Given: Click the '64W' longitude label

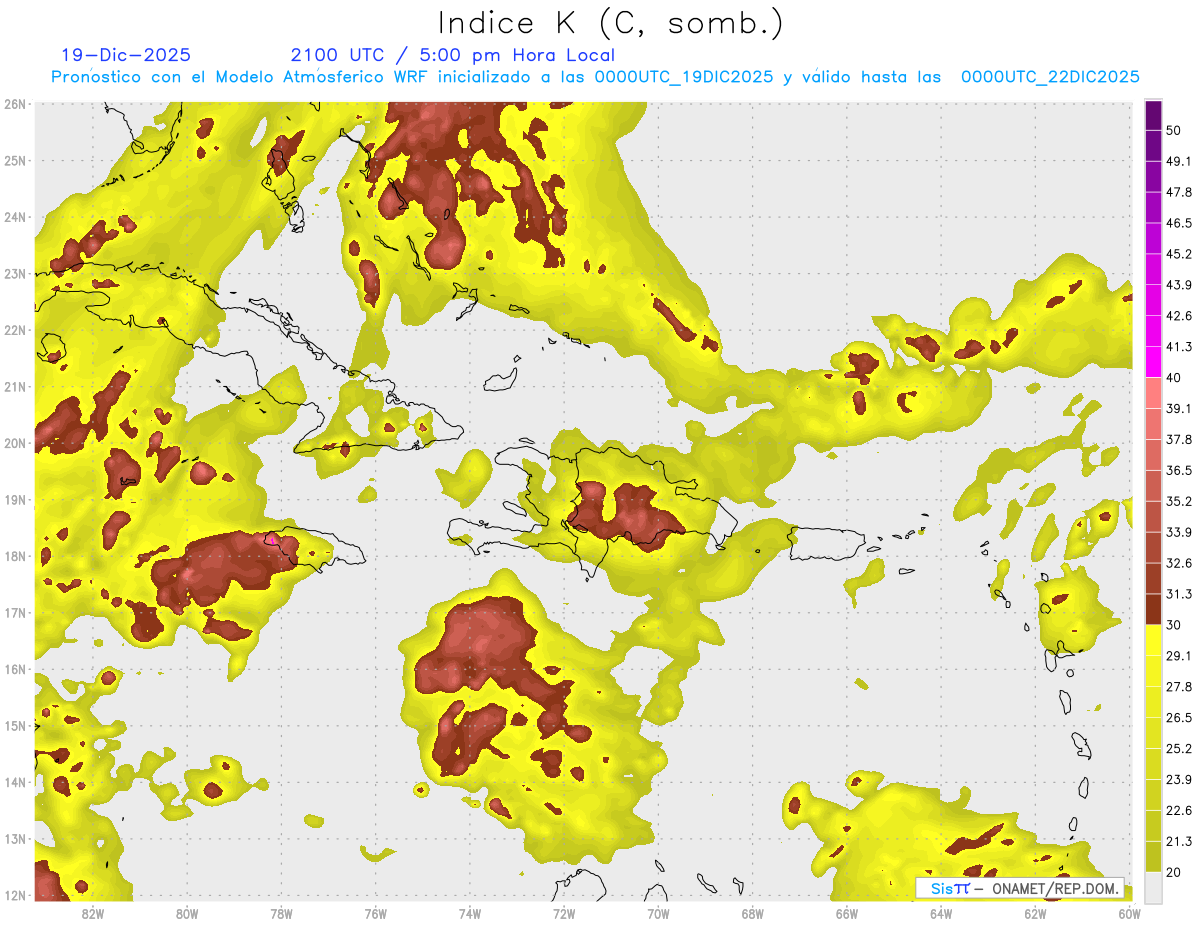Looking at the screenshot, I should point(941,913).
